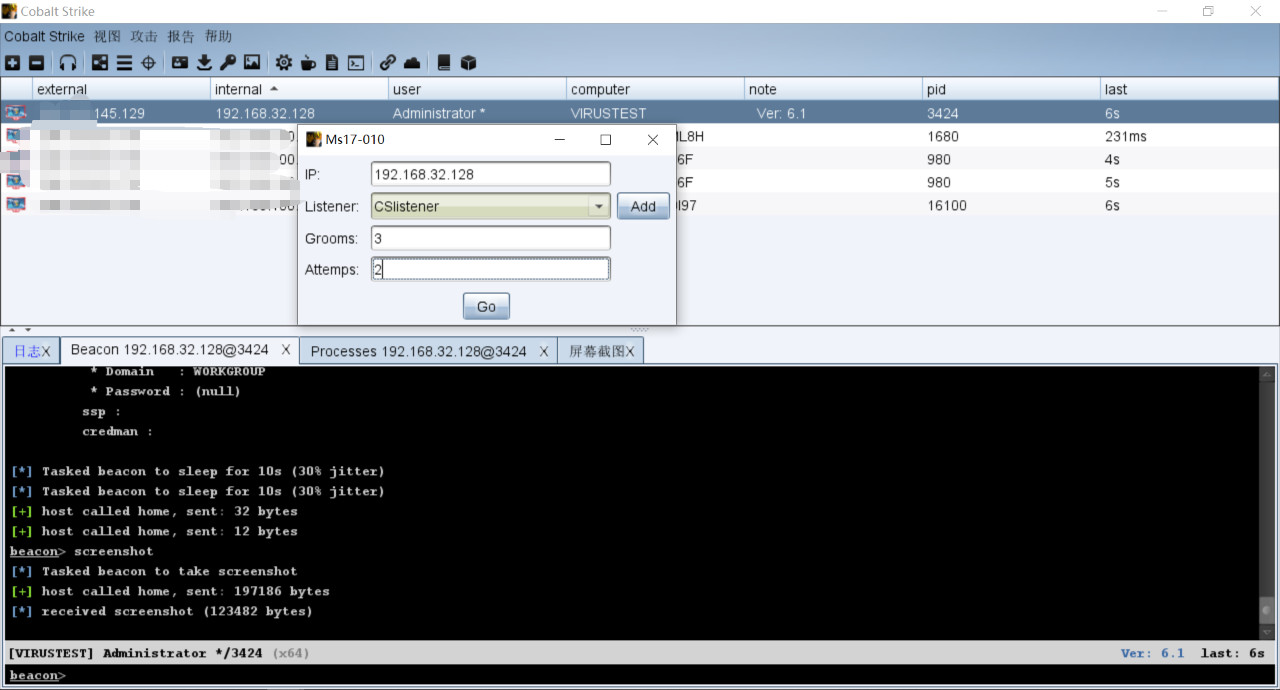
Task: Open the Screenshots picture icon
Action: tap(252, 63)
